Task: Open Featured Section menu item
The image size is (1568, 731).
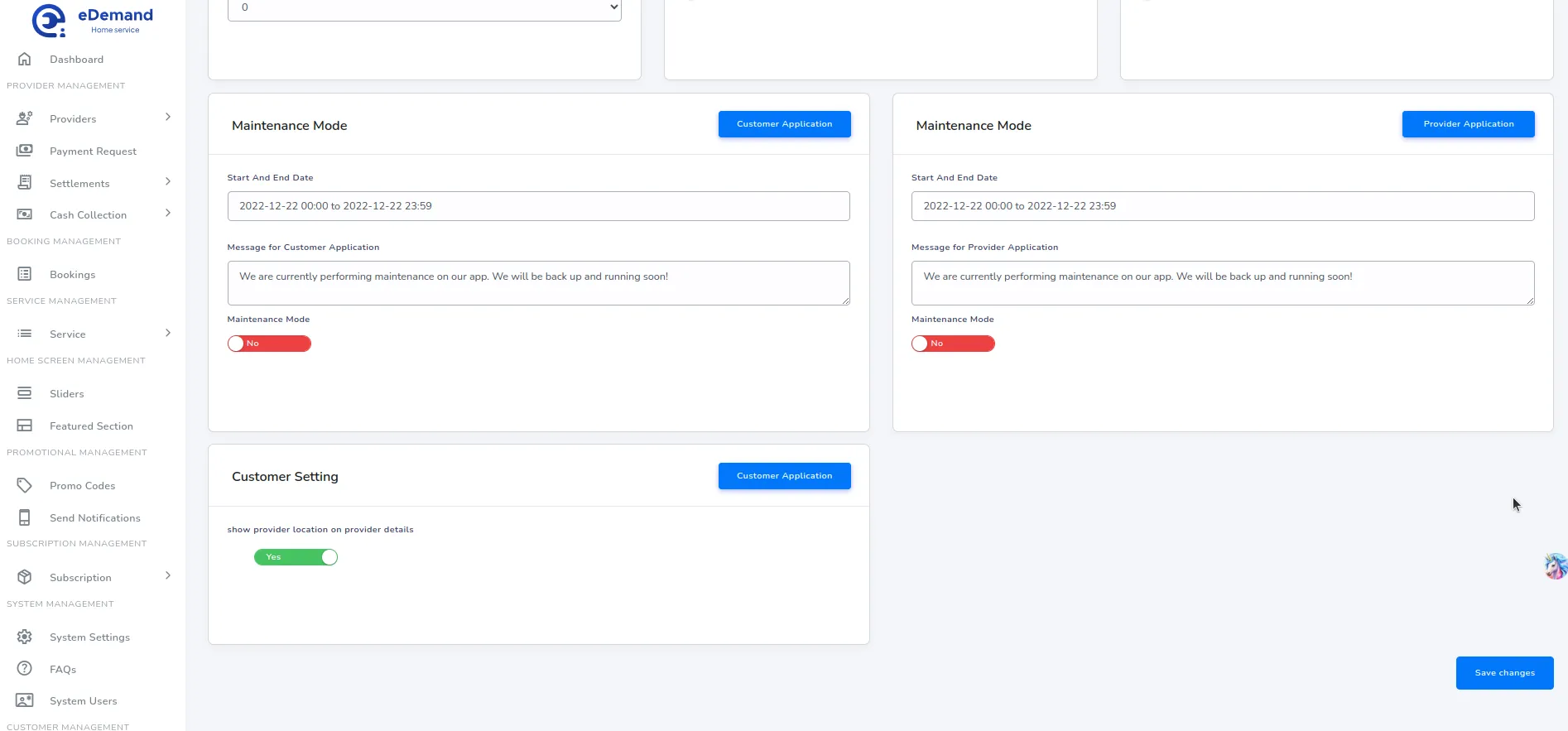Action: point(91,426)
